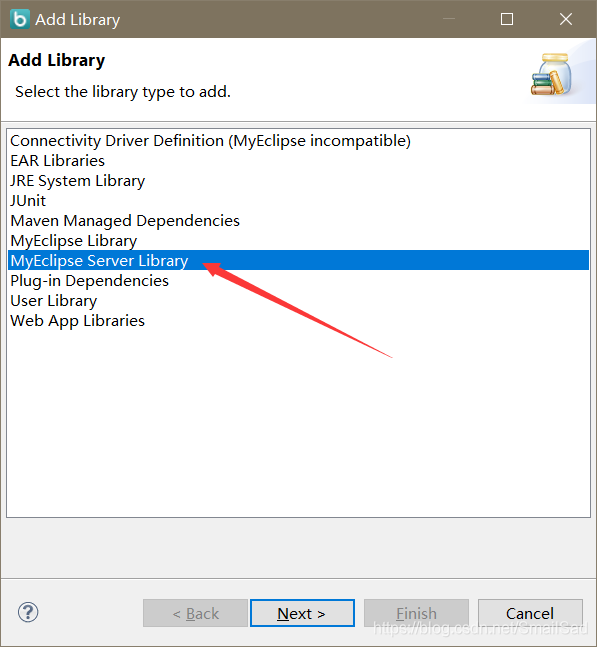
Task: Close the Add Library dialog
Action: (566, 19)
